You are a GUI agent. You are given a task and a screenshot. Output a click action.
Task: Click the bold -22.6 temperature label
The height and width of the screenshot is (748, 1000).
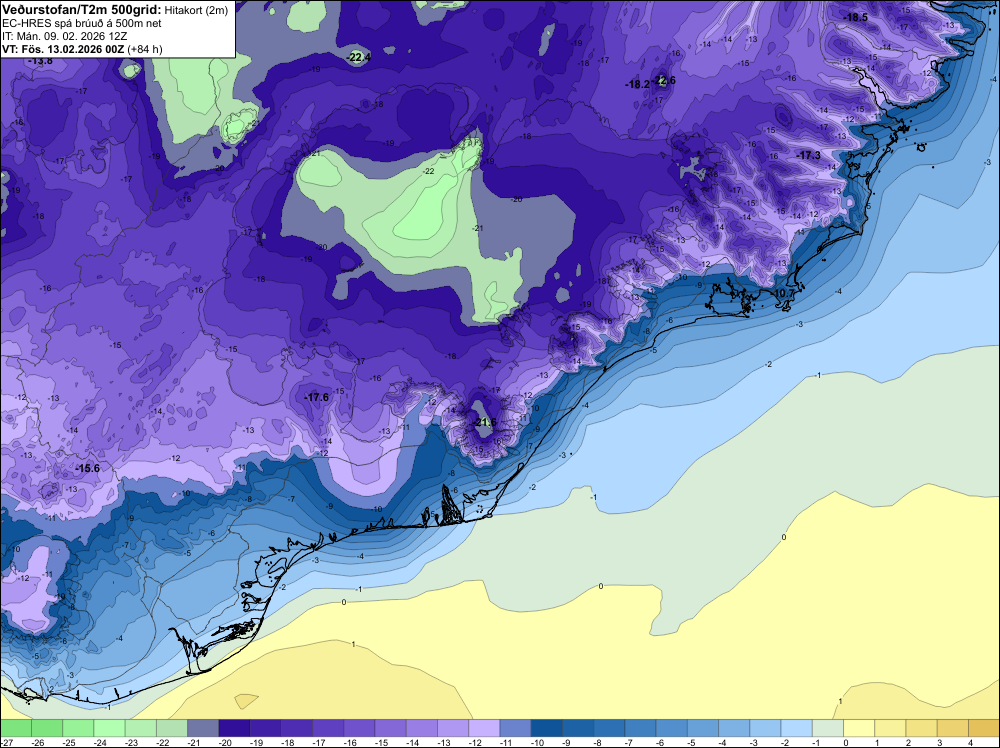point(664,80)
